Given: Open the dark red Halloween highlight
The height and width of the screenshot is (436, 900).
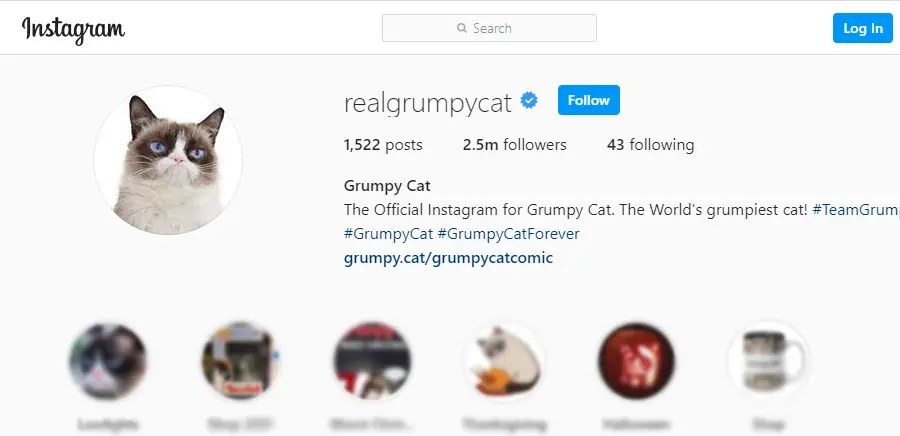Looking at the screenshot, I should [636, 361].
